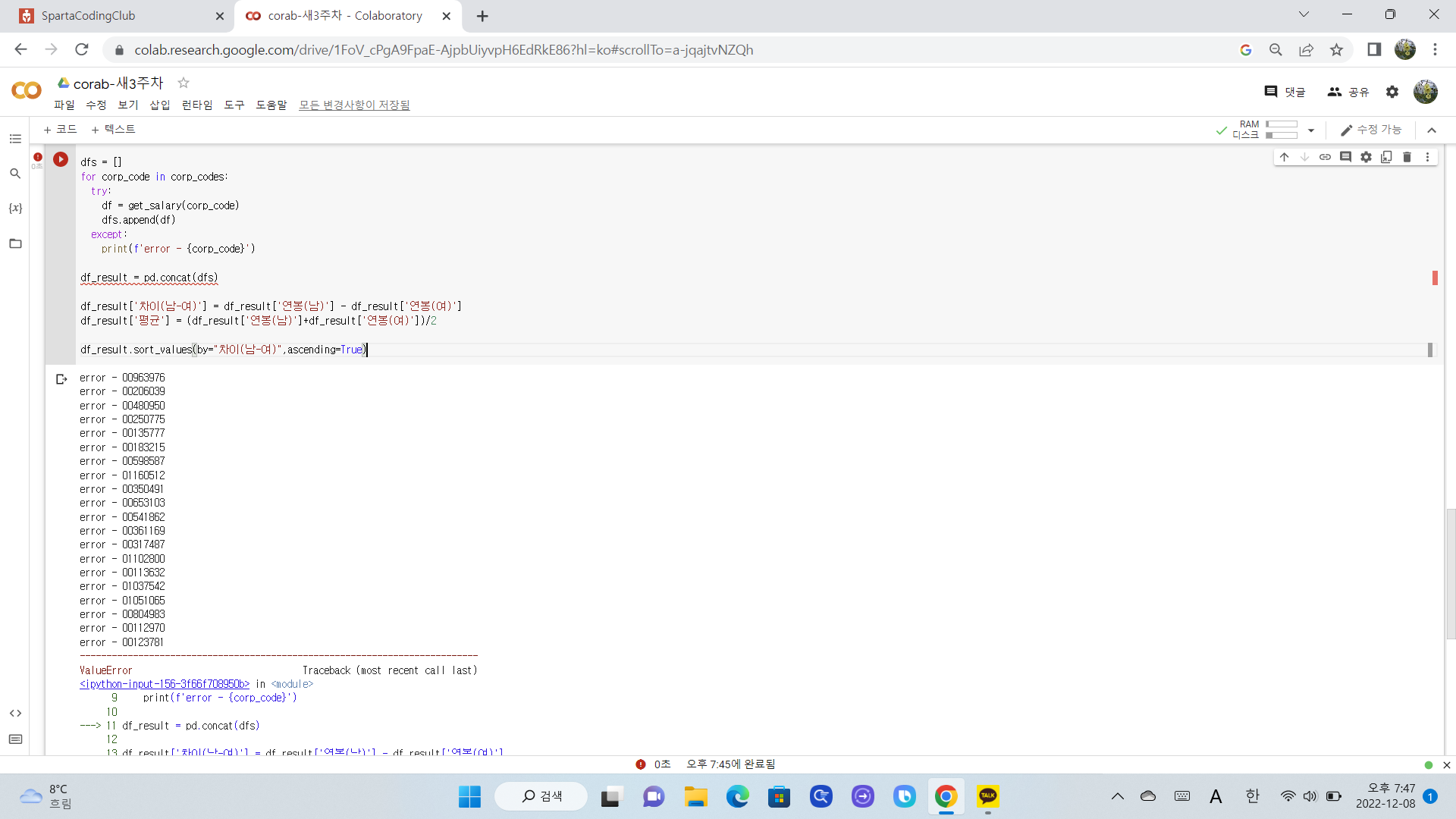1456x819 pixels.
Task: Collapse the Colab header with chevron
Action: (1432, 130)
